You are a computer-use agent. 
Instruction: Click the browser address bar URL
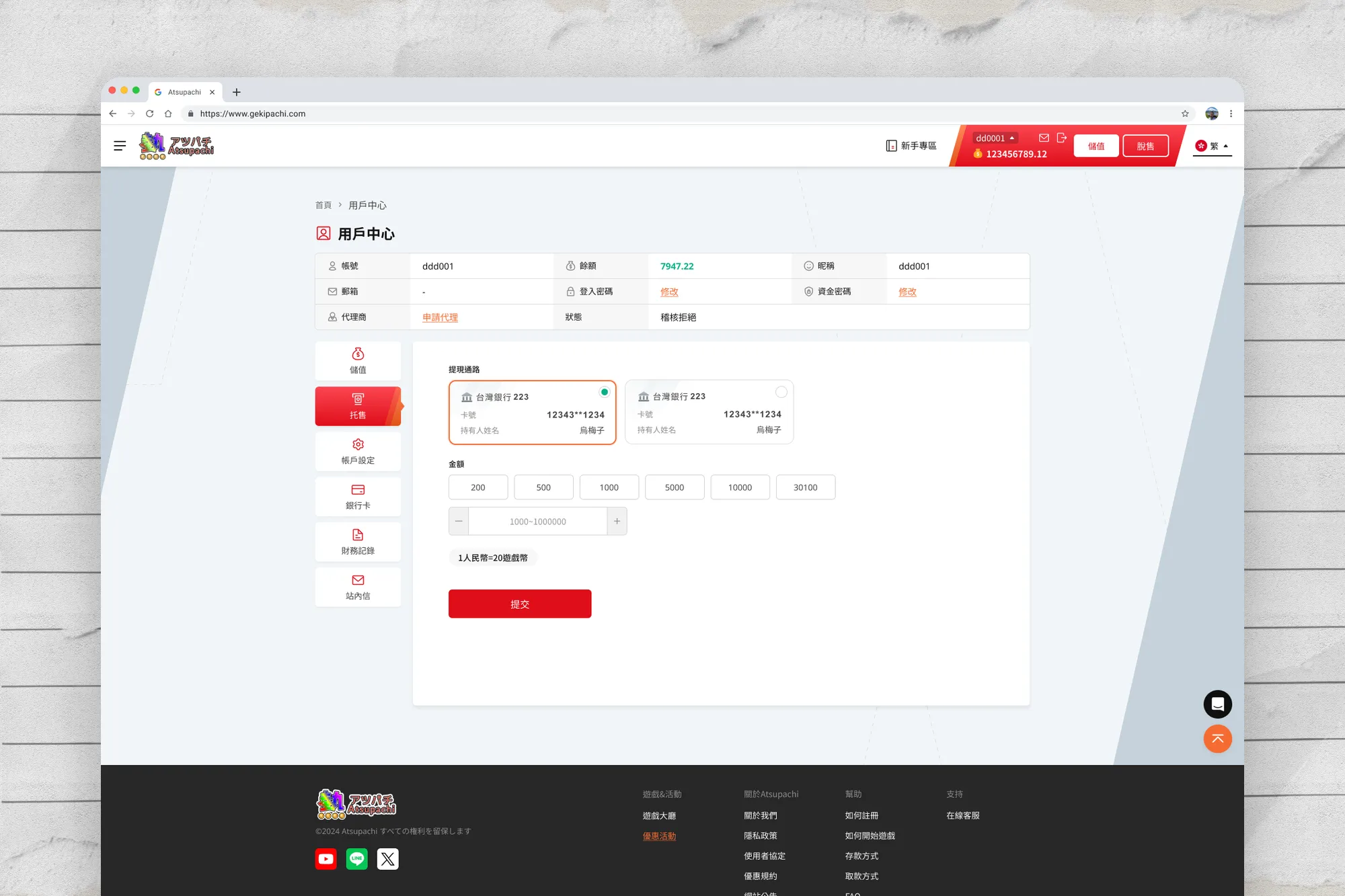coord(253,114)
